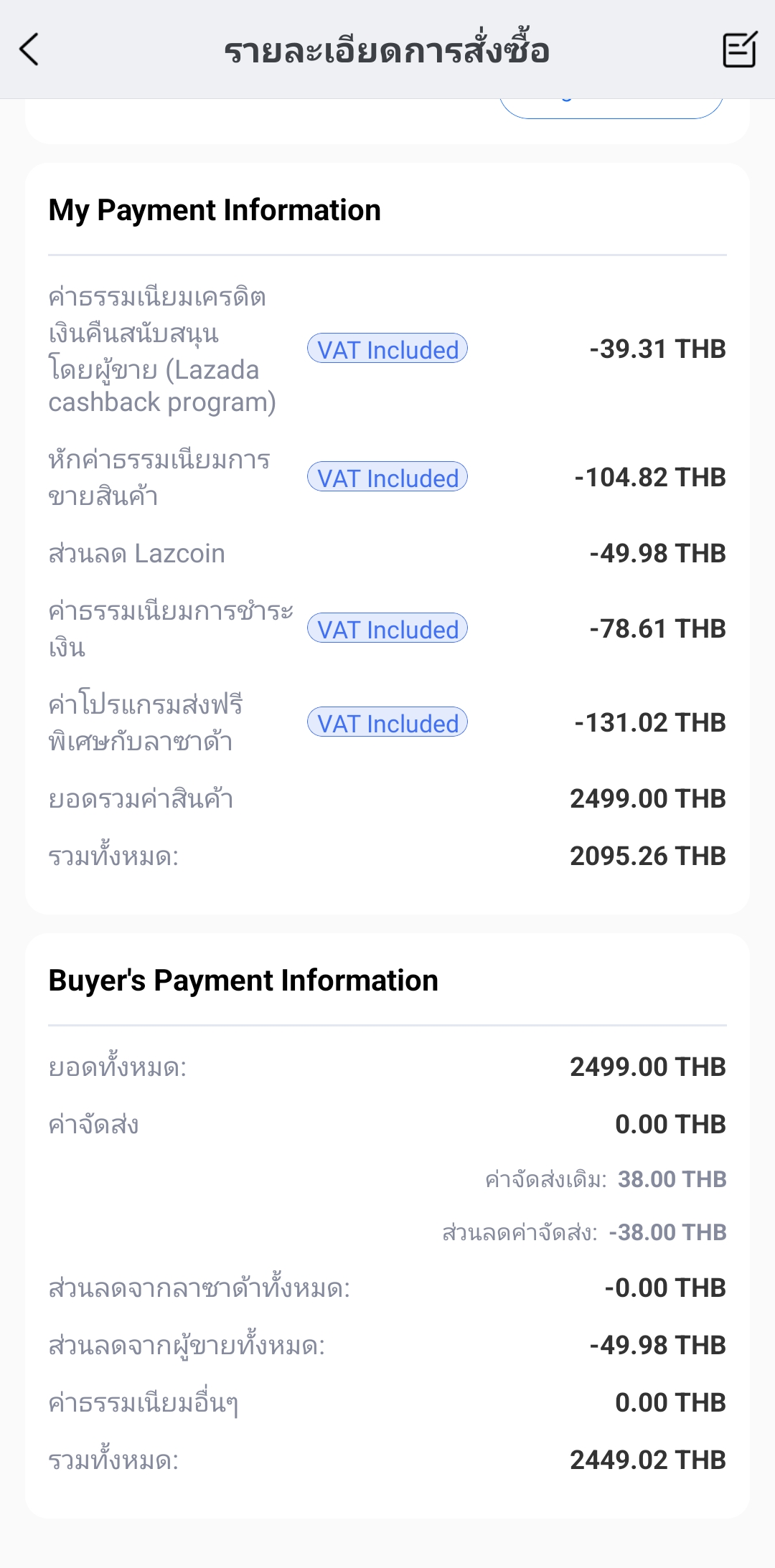This screenshot has height=1568, width=775.
Task: Tap the page title รายละเอียดการสั่งซื้อ
Action: [x=387, y=50]
